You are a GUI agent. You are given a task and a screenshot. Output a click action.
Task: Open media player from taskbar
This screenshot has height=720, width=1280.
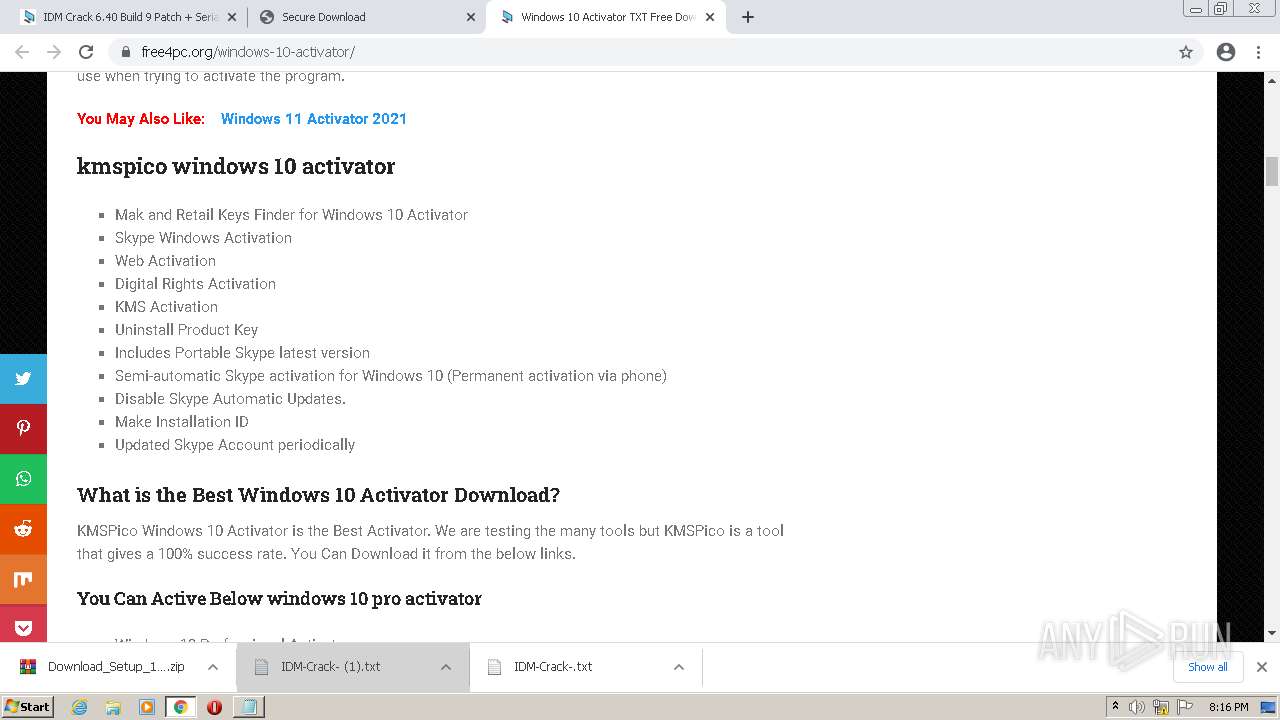pyautogui.click(x=147, y=707)
